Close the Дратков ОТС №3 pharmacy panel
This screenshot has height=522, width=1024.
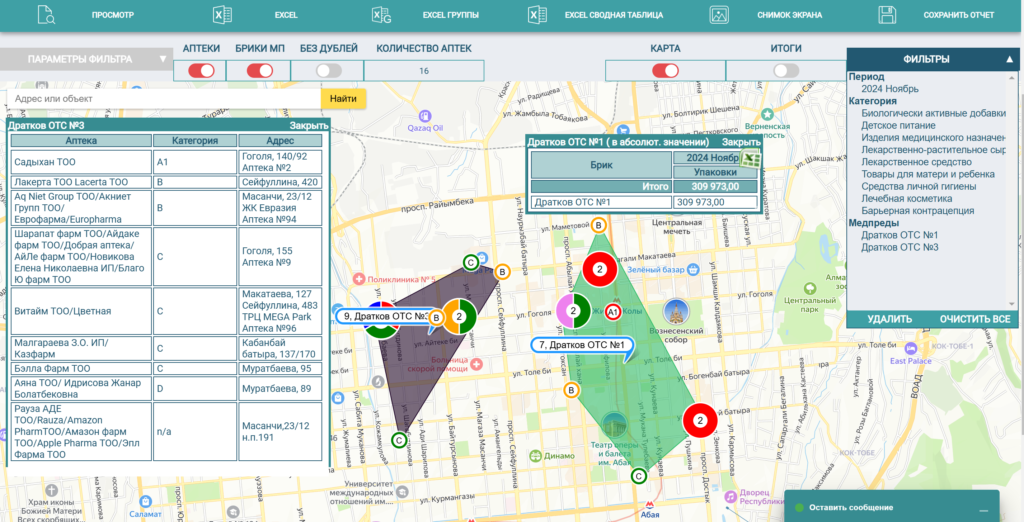tap(308, 127)
